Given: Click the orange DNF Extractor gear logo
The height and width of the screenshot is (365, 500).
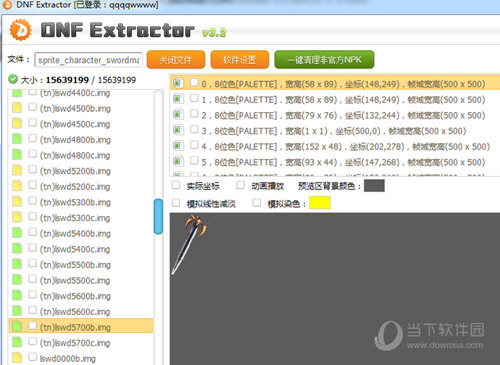Looking at the screenshot, I should click(20, 30).
